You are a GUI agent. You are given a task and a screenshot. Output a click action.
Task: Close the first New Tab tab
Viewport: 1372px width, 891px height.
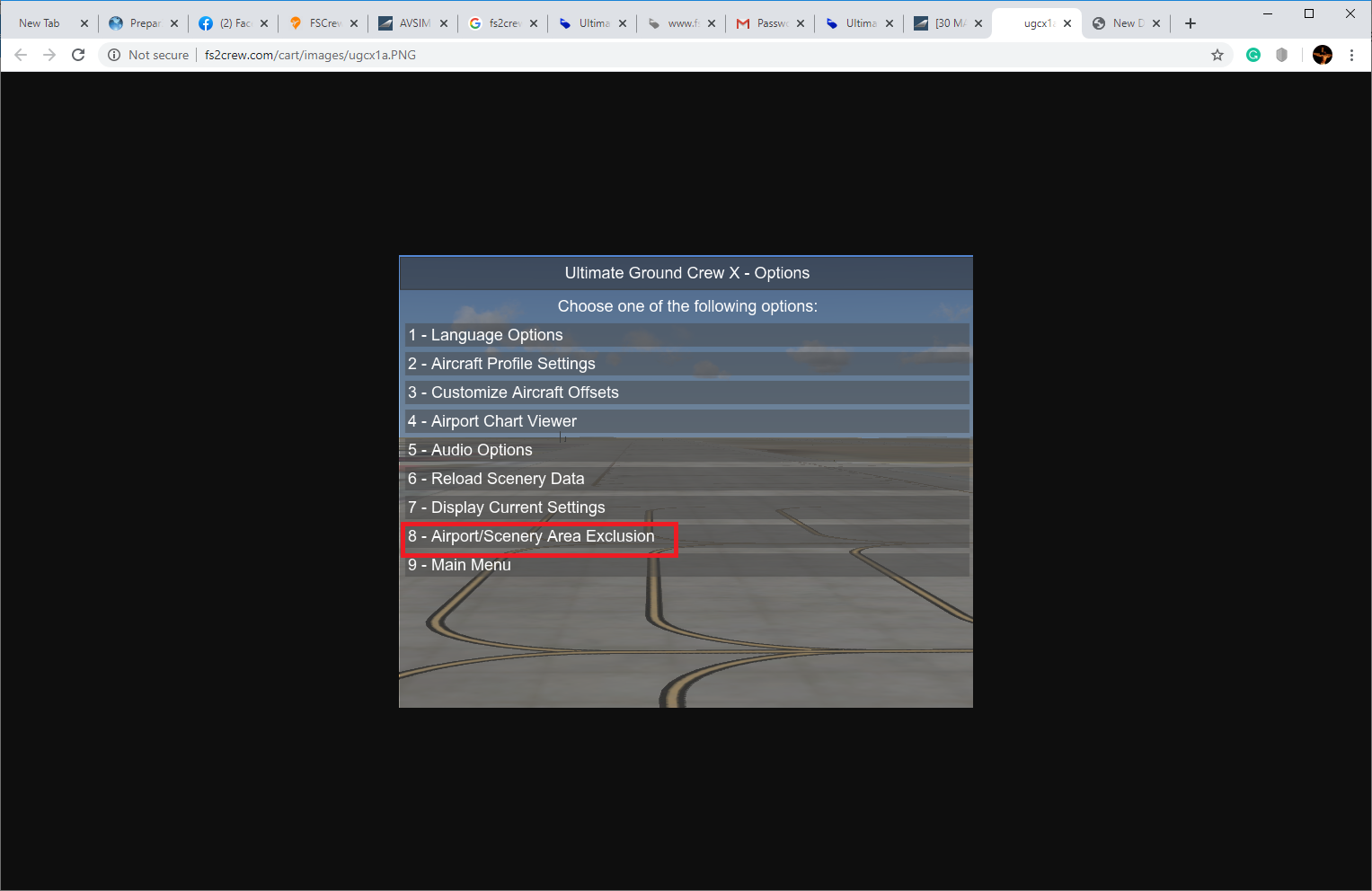point(84,23)
